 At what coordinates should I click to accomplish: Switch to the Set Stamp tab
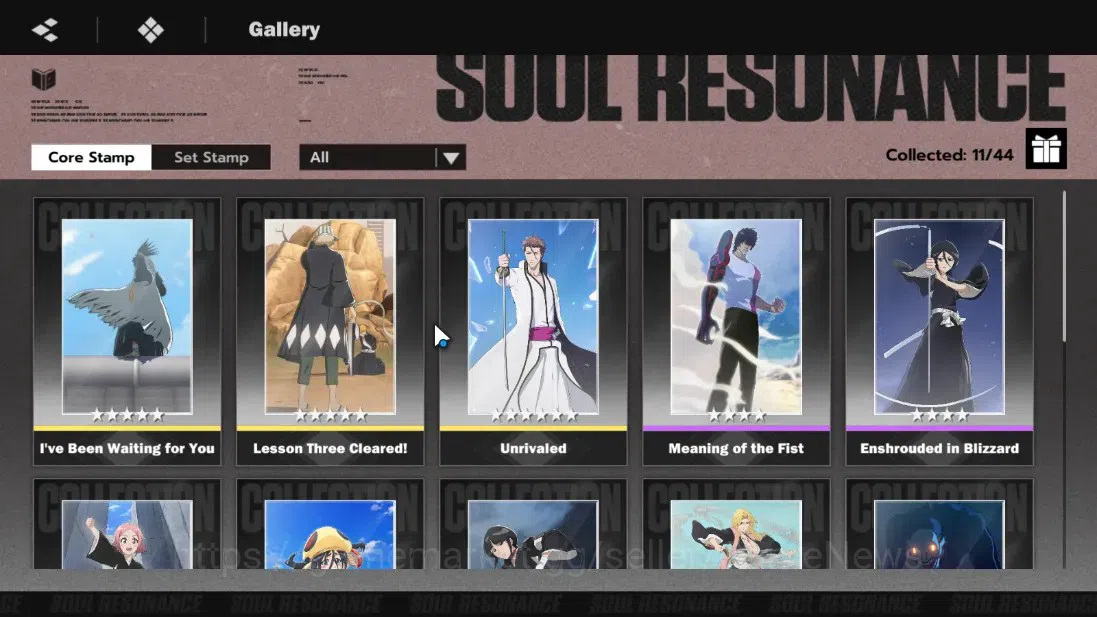pyautogui.click(x=211, y=157)
